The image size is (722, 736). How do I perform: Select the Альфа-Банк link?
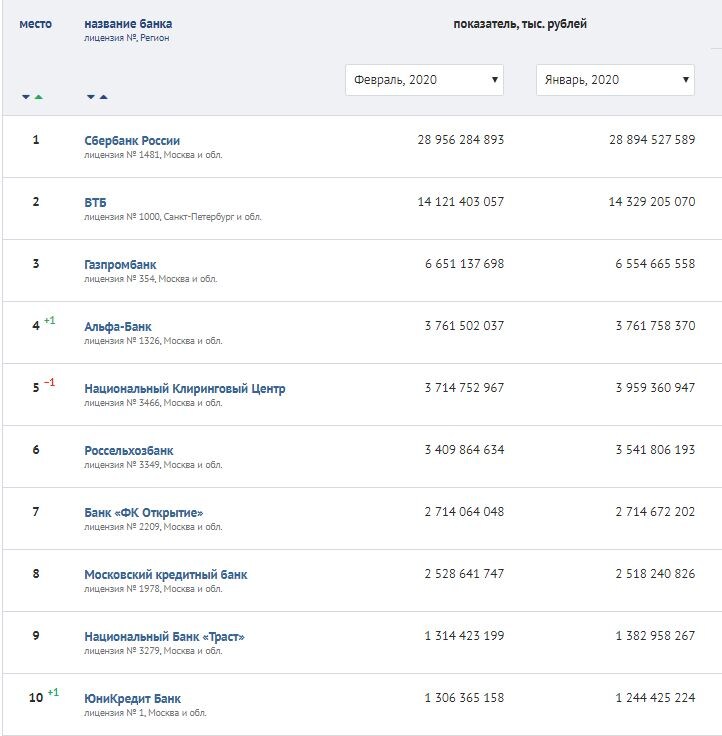(118, 327)
